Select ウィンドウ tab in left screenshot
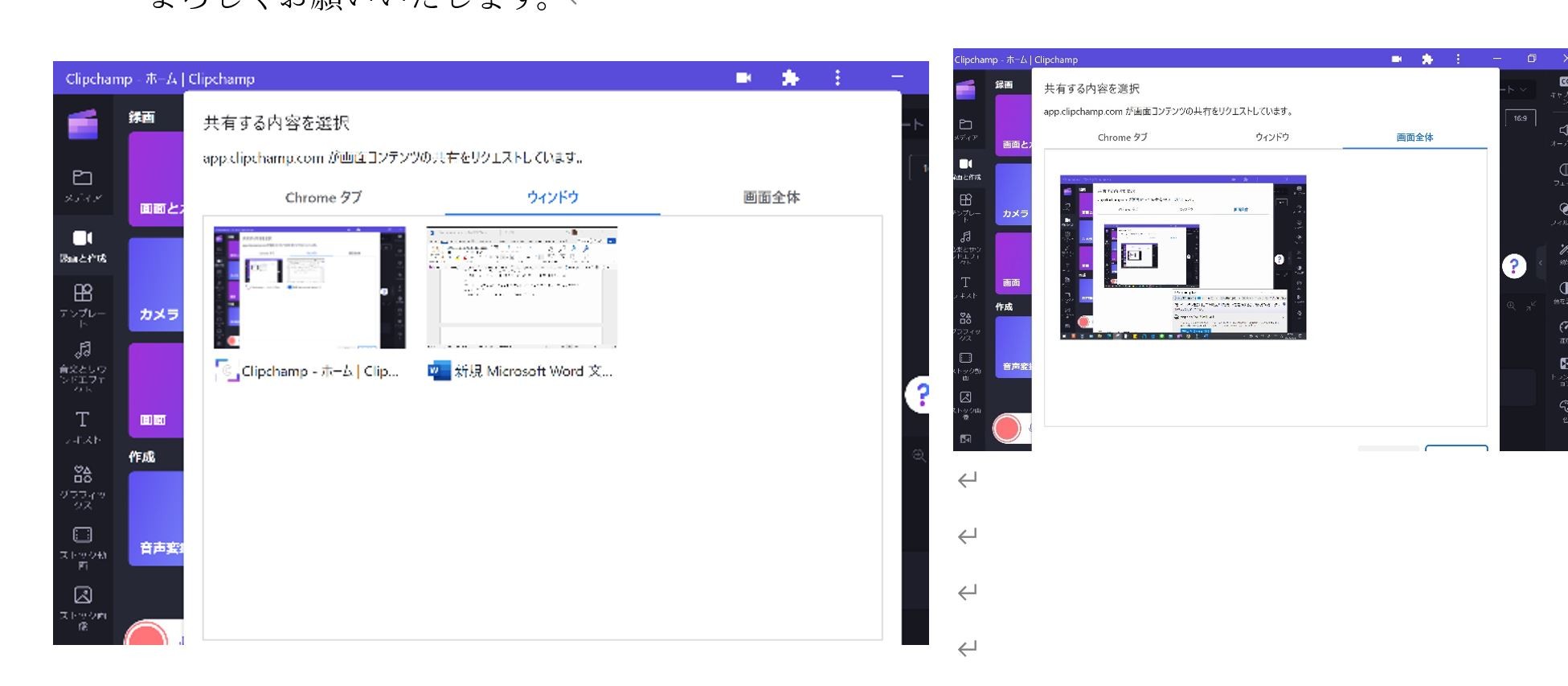 coord(552,197)
